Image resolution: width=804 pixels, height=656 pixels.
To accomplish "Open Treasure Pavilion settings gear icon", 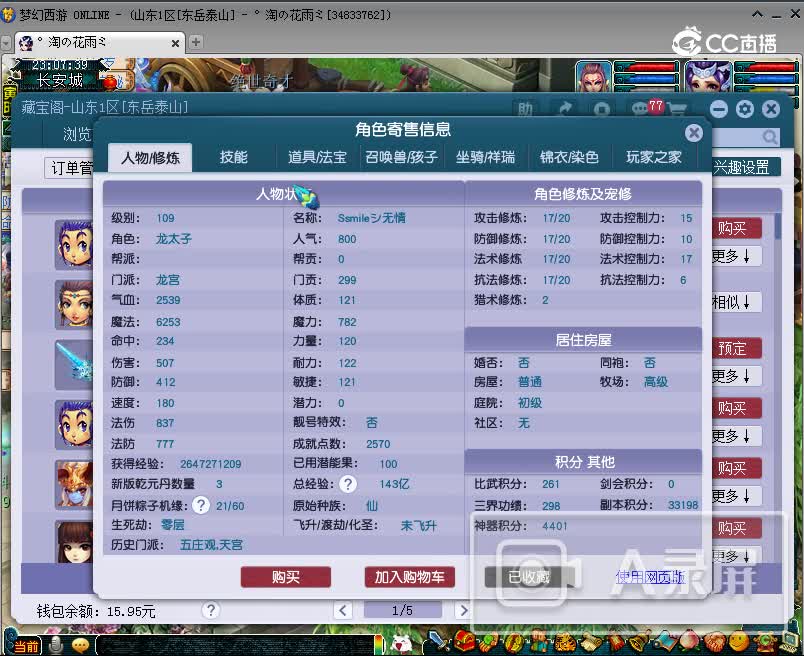I will coord(745,109).
